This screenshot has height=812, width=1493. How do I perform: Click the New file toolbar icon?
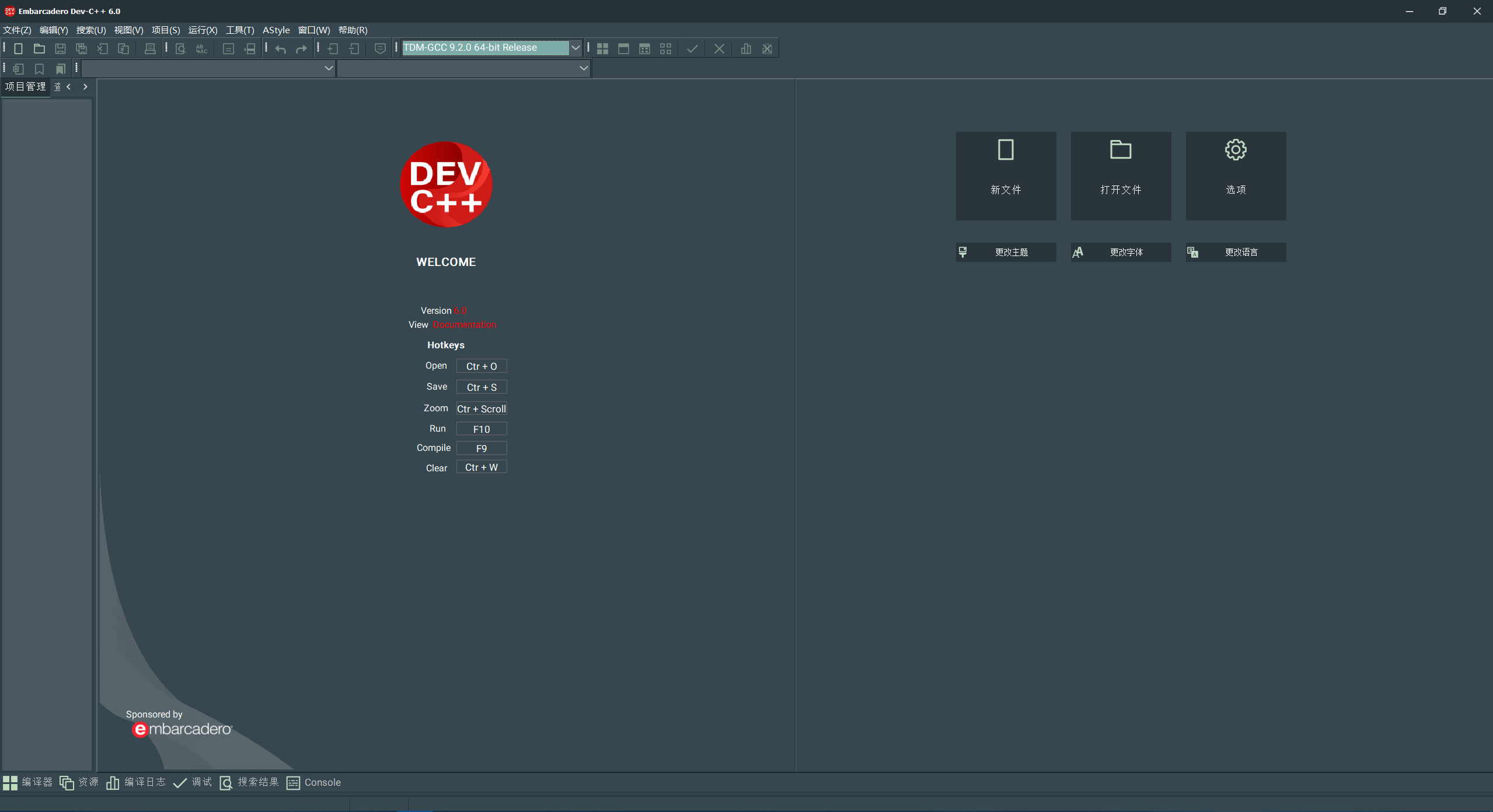tap(18, 48)
